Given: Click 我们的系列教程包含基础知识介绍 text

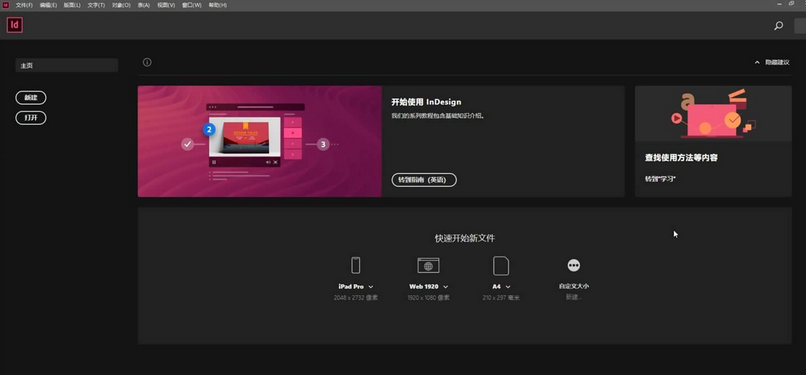Looking at the screenshot, I should click(x=438, y=116).
